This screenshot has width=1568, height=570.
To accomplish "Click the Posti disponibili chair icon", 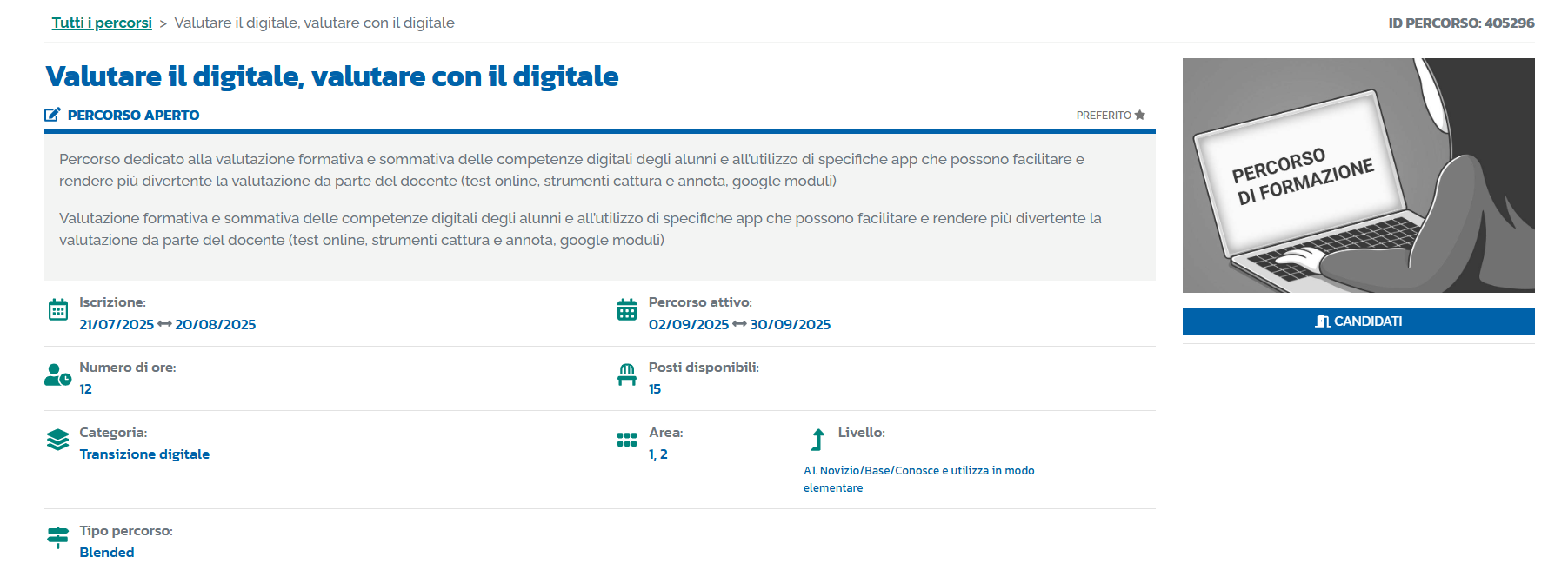I will point(627,374).
